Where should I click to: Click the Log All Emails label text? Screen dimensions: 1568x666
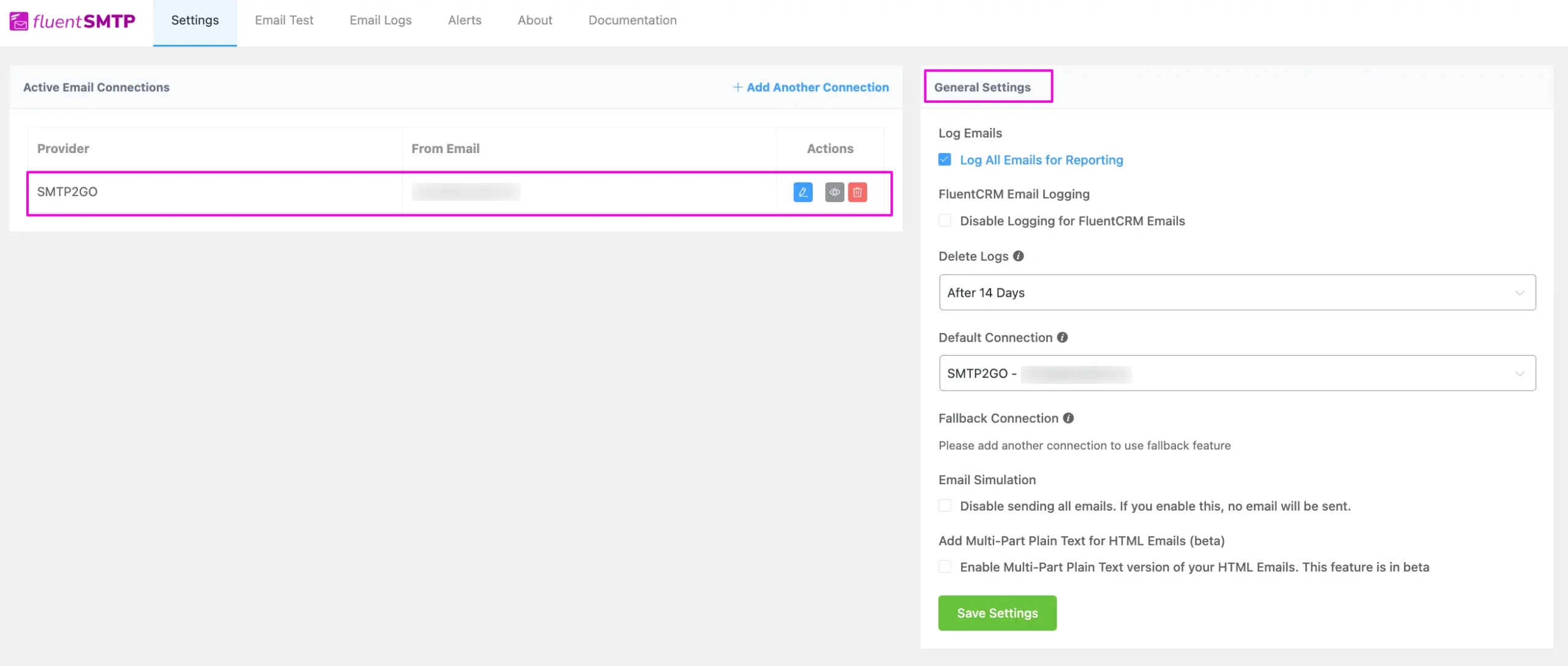pos(1041,160)
